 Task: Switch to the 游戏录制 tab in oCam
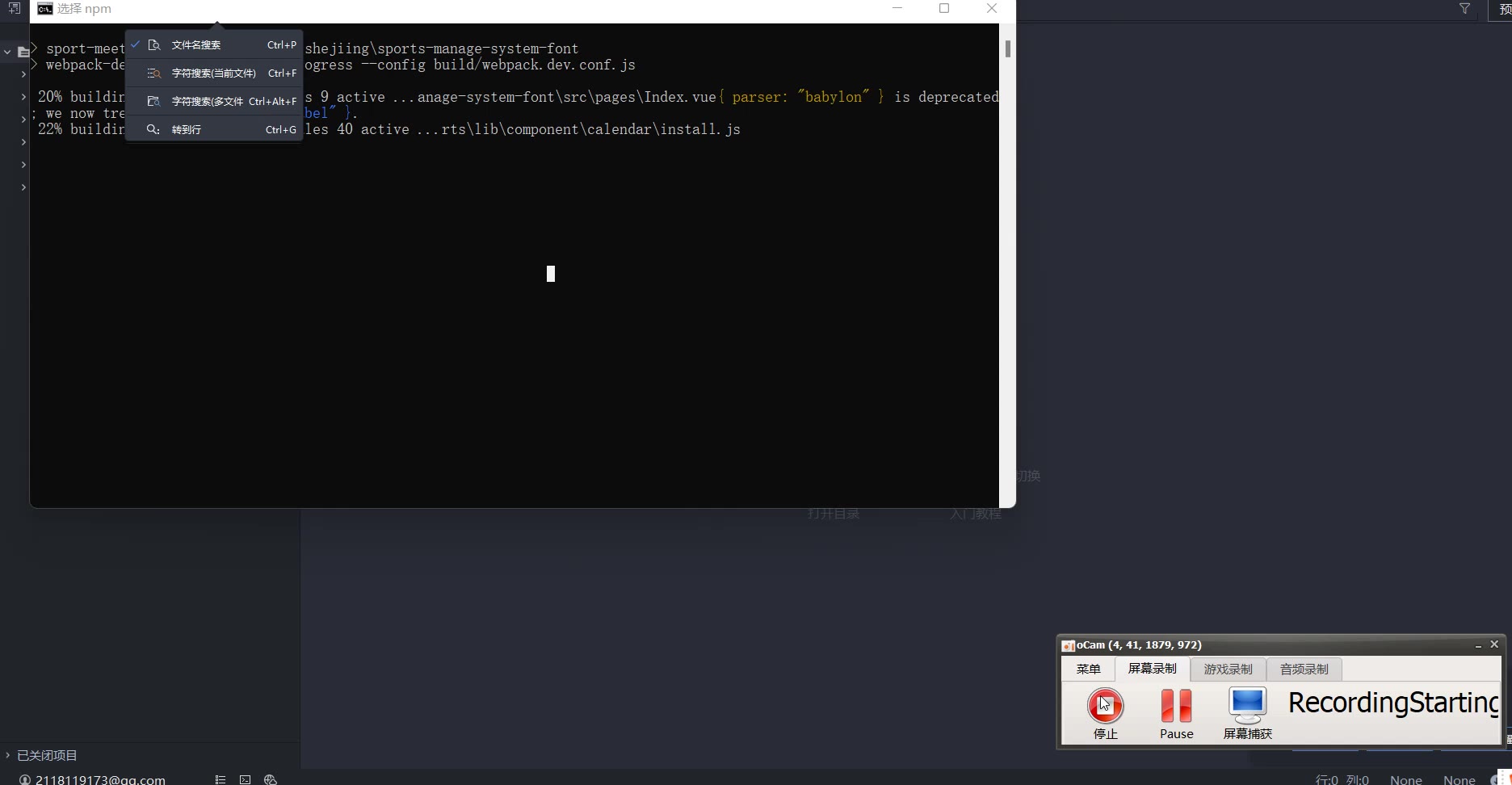coord(1228,669)
